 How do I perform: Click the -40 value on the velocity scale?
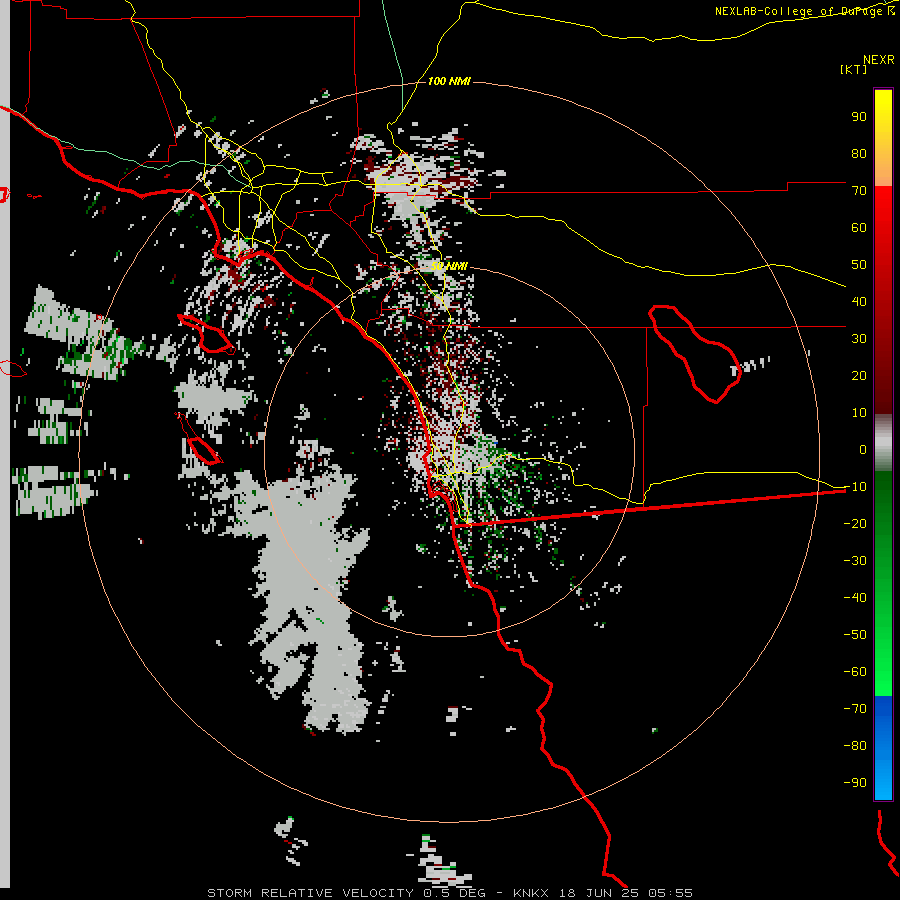tap(855, 598)
